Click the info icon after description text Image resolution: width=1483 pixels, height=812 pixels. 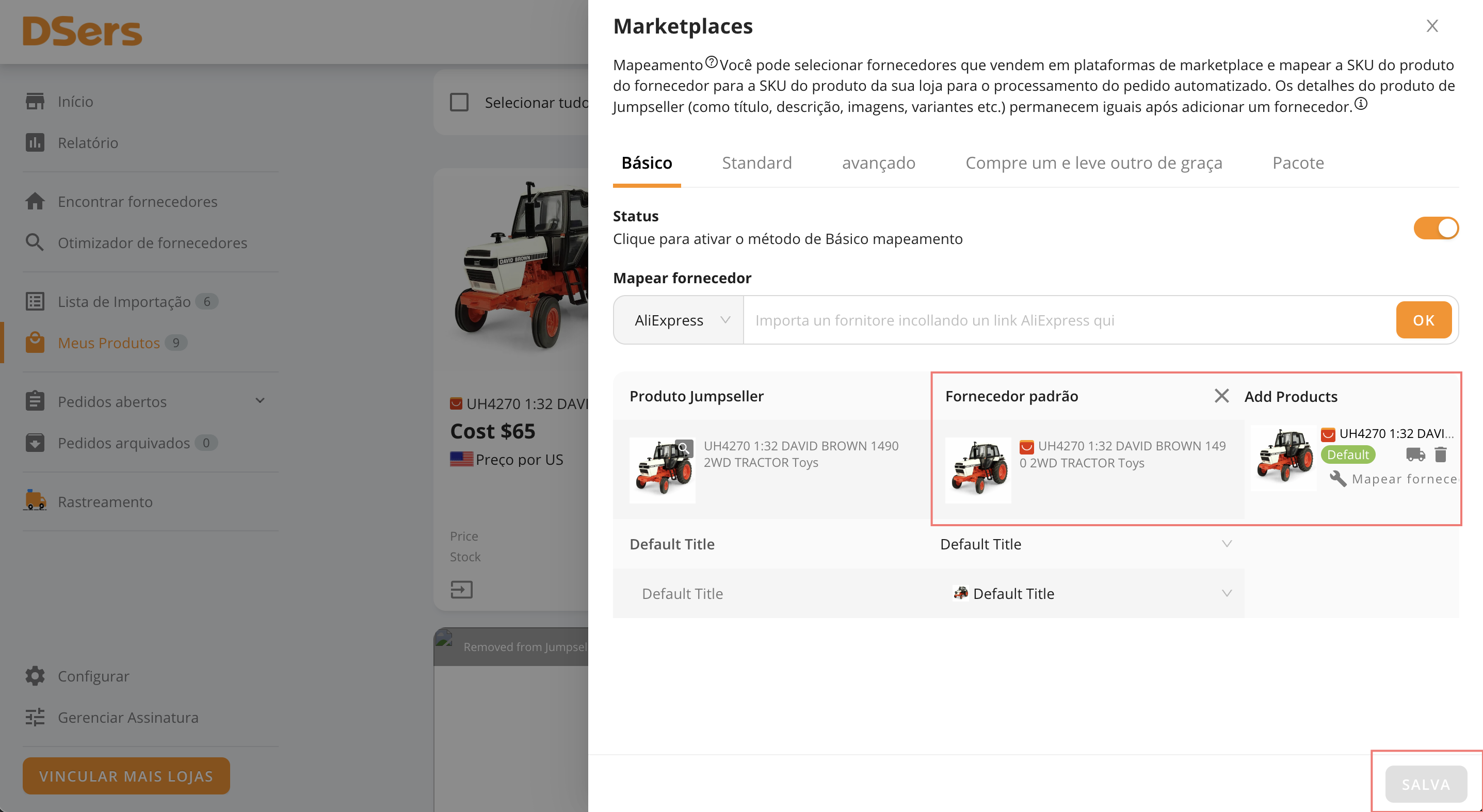[x=1361, y=104]
